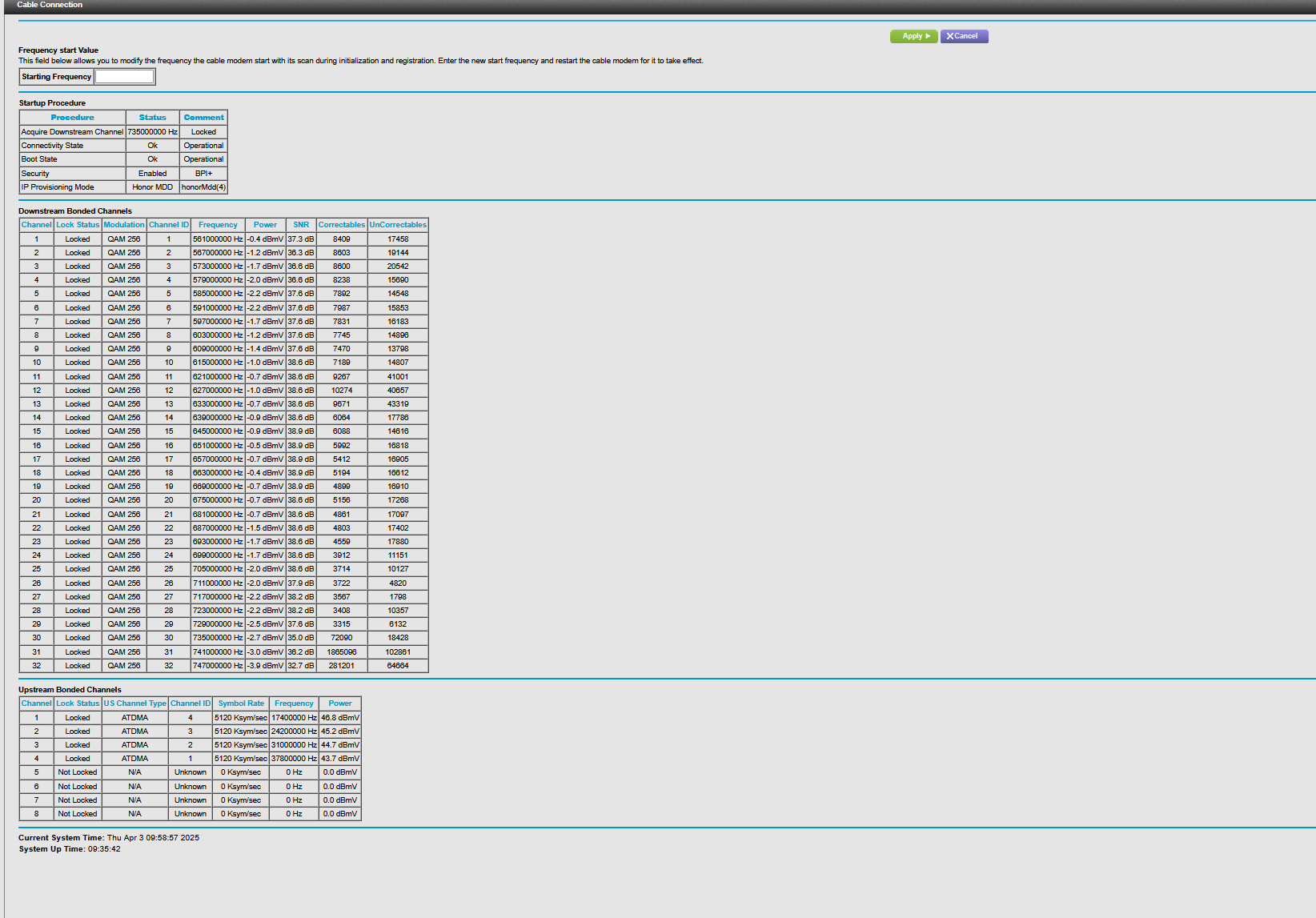
Task: Click the green Apply button
Action: click(x=913, y=36)
